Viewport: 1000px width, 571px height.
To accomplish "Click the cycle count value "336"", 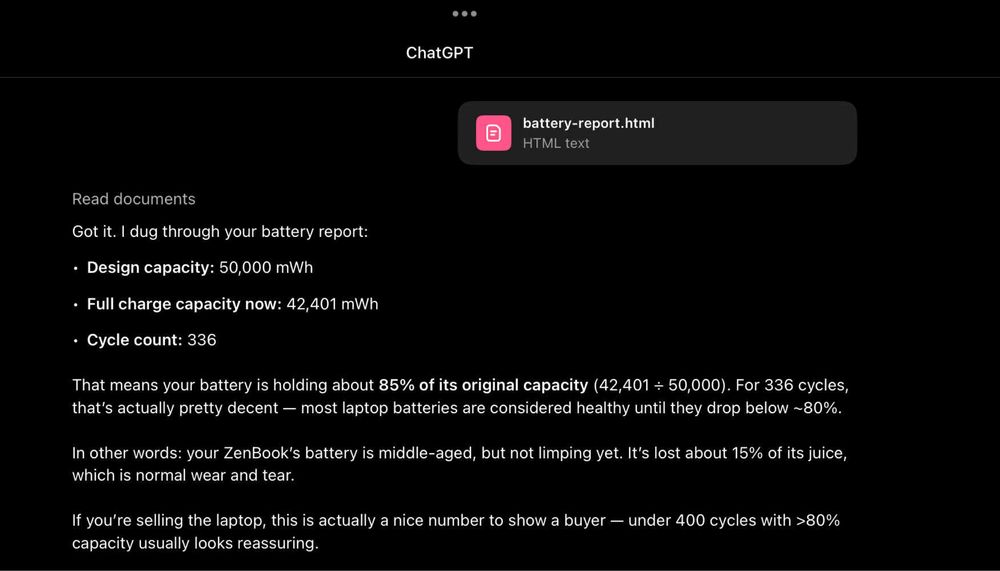I will tap(202, 340).
